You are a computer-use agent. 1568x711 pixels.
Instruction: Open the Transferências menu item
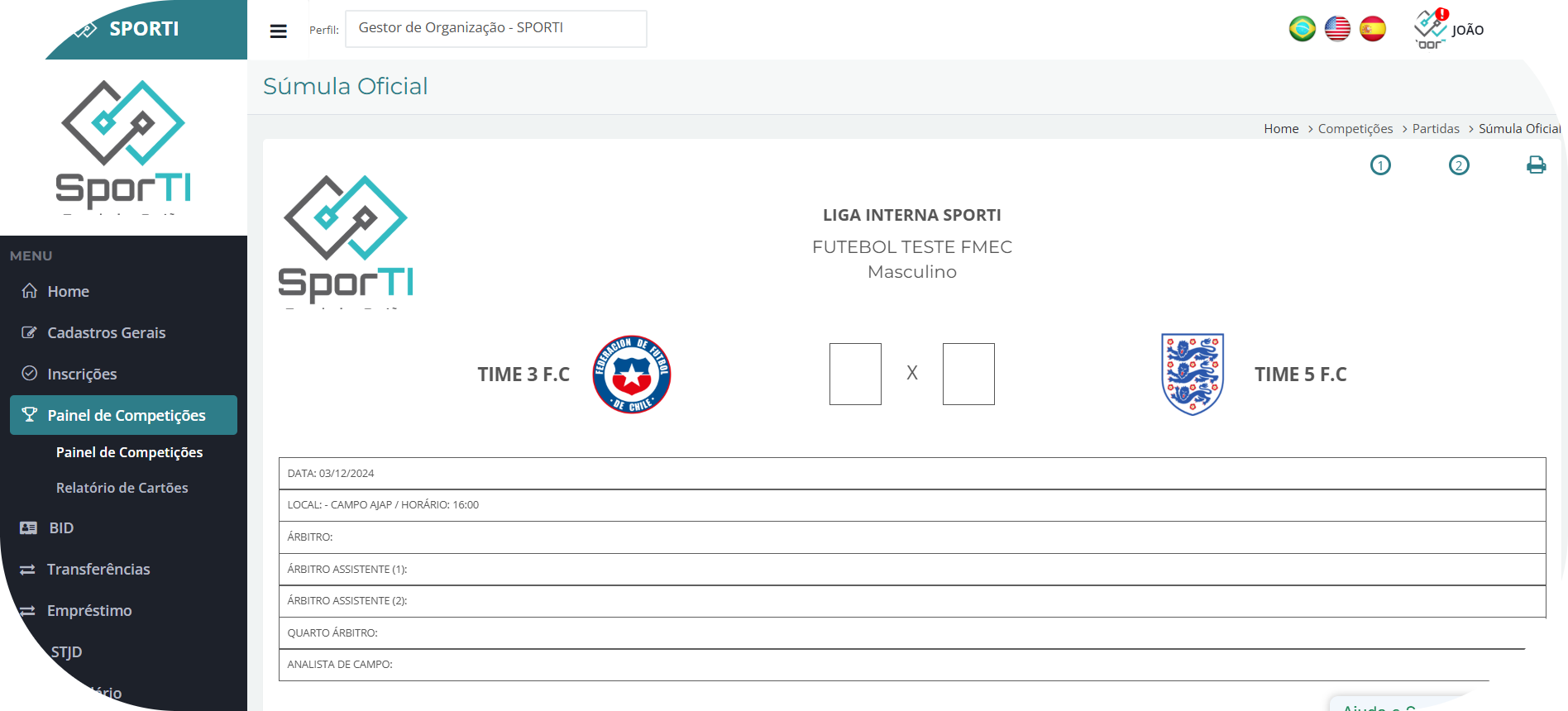tap(98, 569)
